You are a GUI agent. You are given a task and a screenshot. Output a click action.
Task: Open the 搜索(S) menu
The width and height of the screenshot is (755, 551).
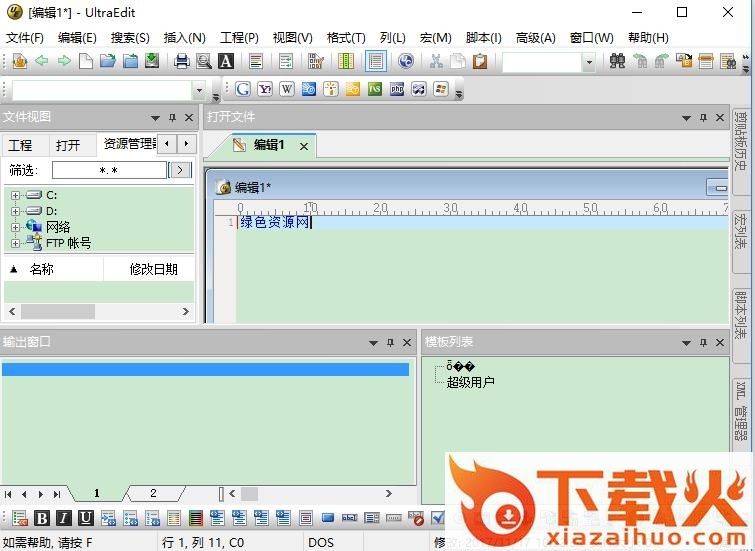[130, 38]
